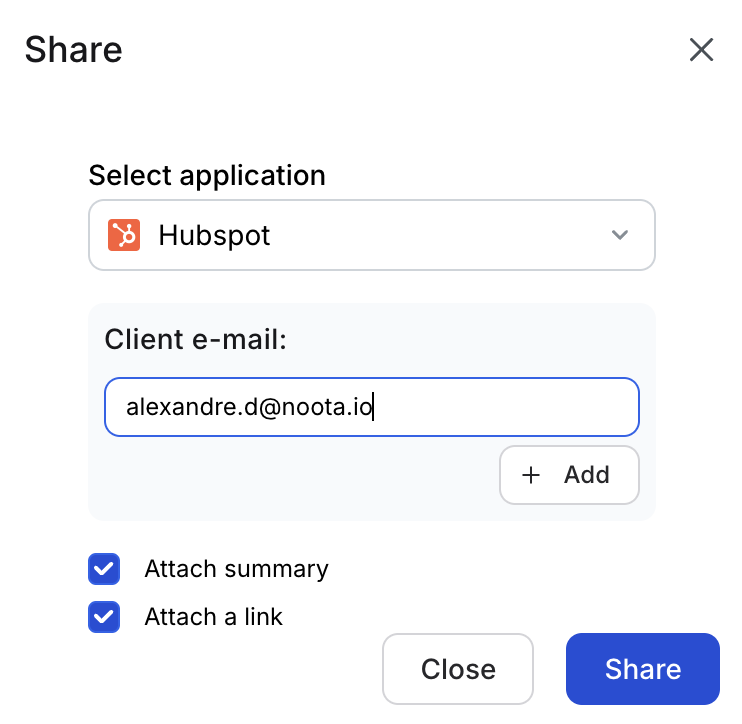742x724 pixels.
Task: Toggle via the Attach a link label text
Action: coord(213,617)
